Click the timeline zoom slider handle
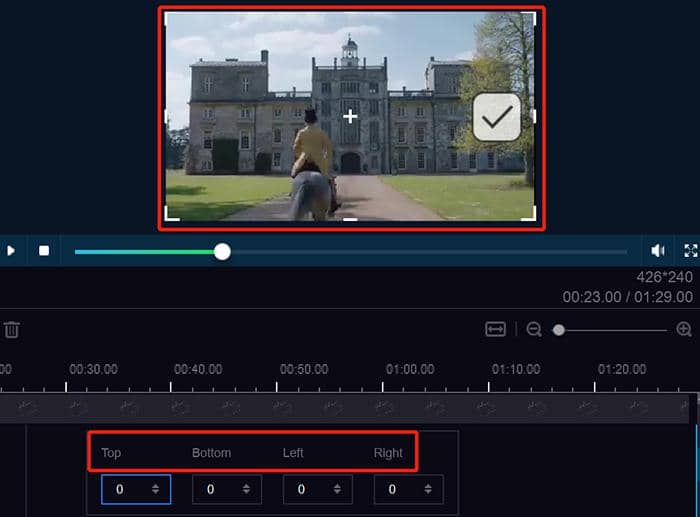The height and width of the screenshot is (517, 700). click(558, 330)
